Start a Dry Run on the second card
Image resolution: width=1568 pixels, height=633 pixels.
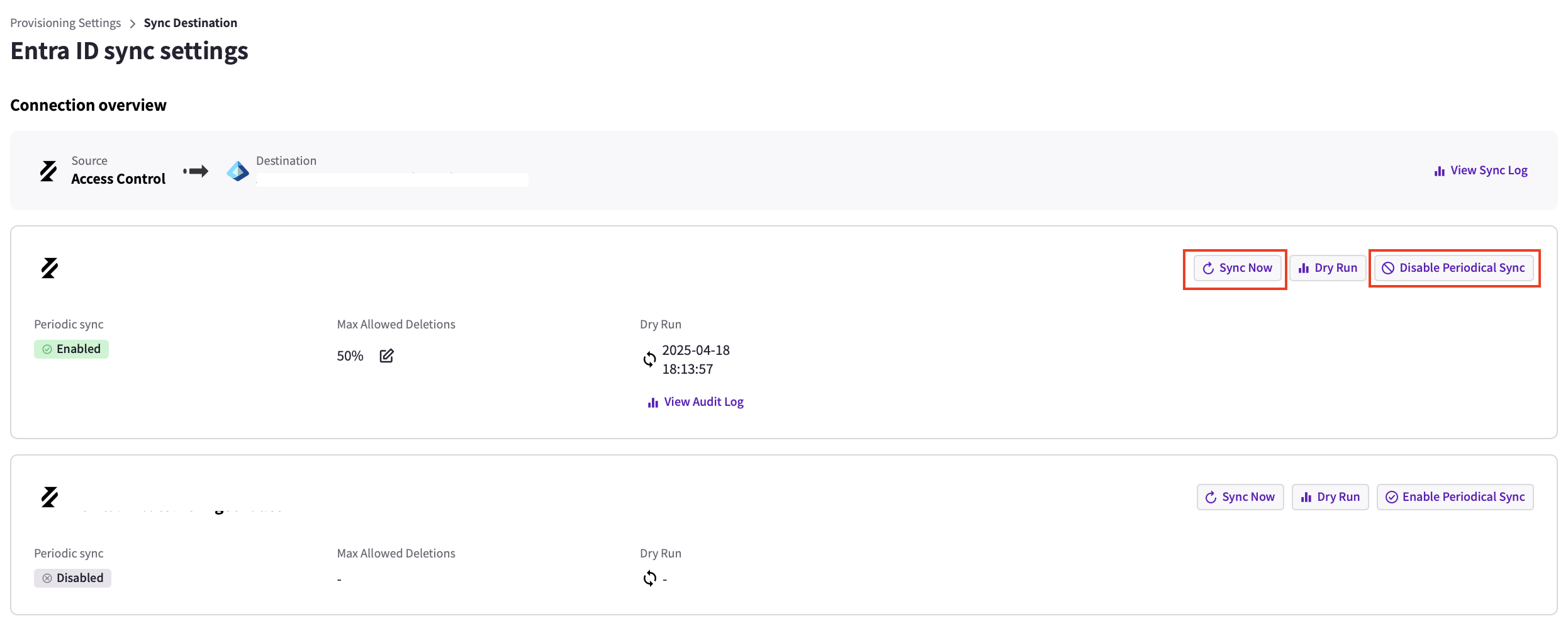(1330, 497)
